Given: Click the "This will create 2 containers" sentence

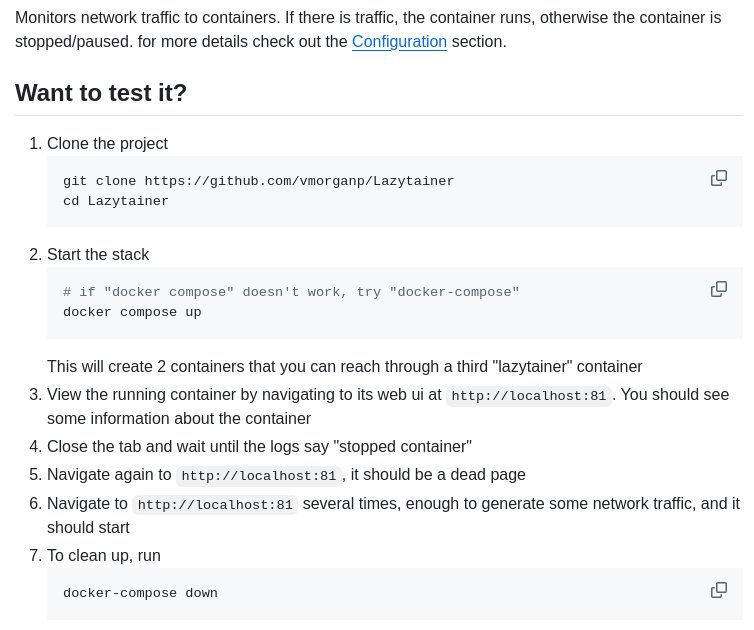Looking at the screenshot, I should point(344,366).
